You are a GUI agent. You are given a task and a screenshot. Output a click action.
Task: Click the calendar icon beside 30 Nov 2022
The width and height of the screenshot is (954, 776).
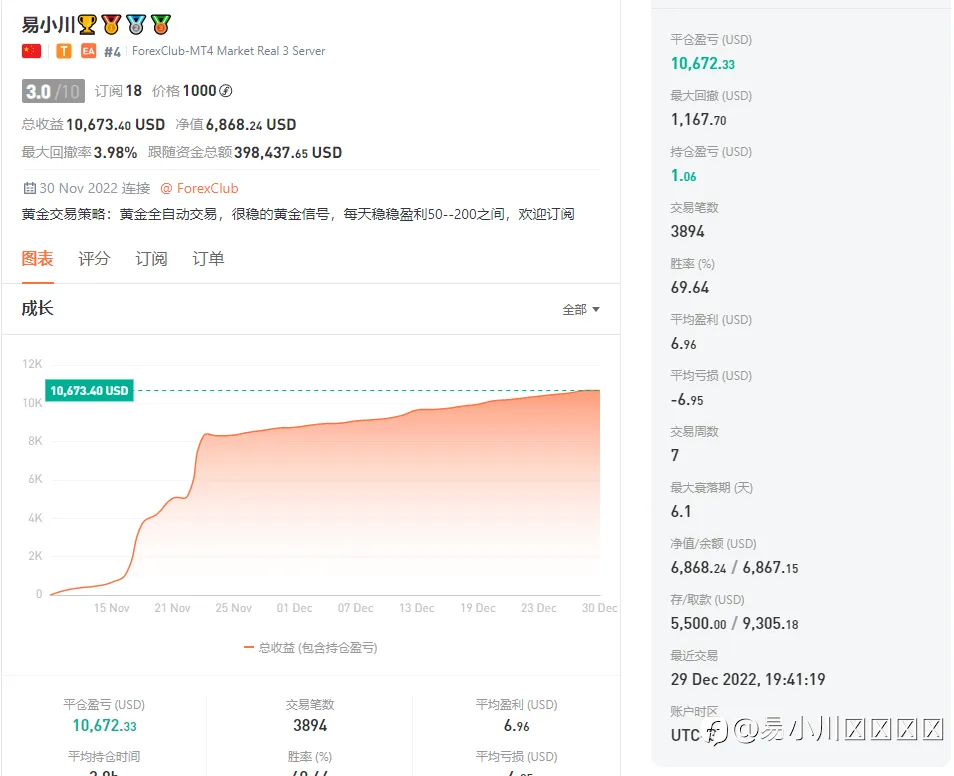(x=29, y=188)
